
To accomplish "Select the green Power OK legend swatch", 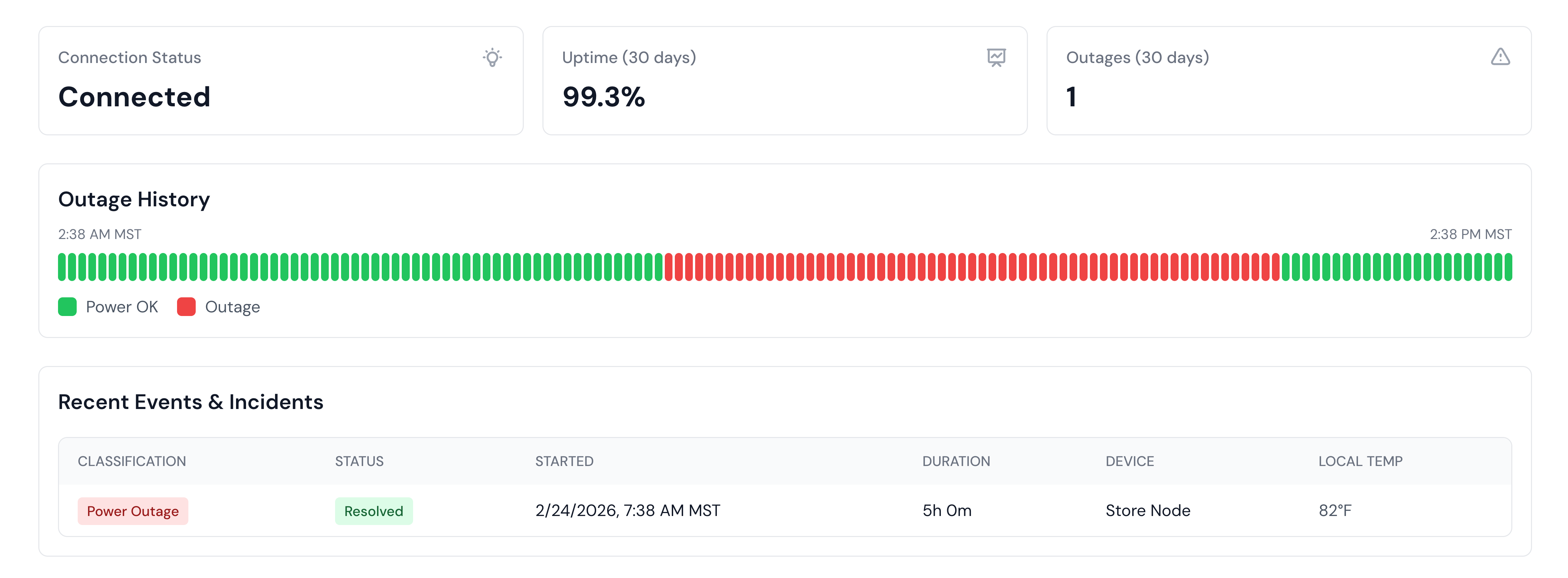I will 67,307.
